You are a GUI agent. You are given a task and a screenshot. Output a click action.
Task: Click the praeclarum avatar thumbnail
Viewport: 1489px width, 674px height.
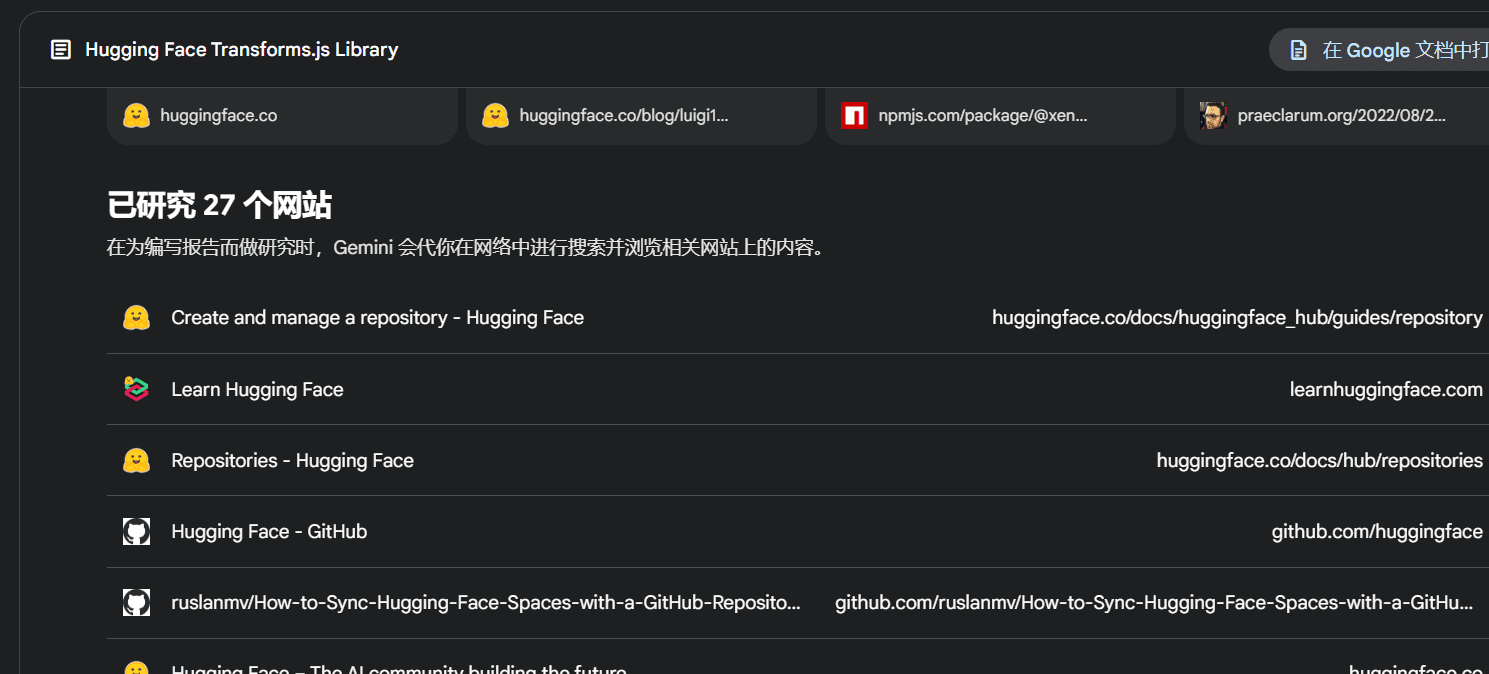tap(1213, 116)
